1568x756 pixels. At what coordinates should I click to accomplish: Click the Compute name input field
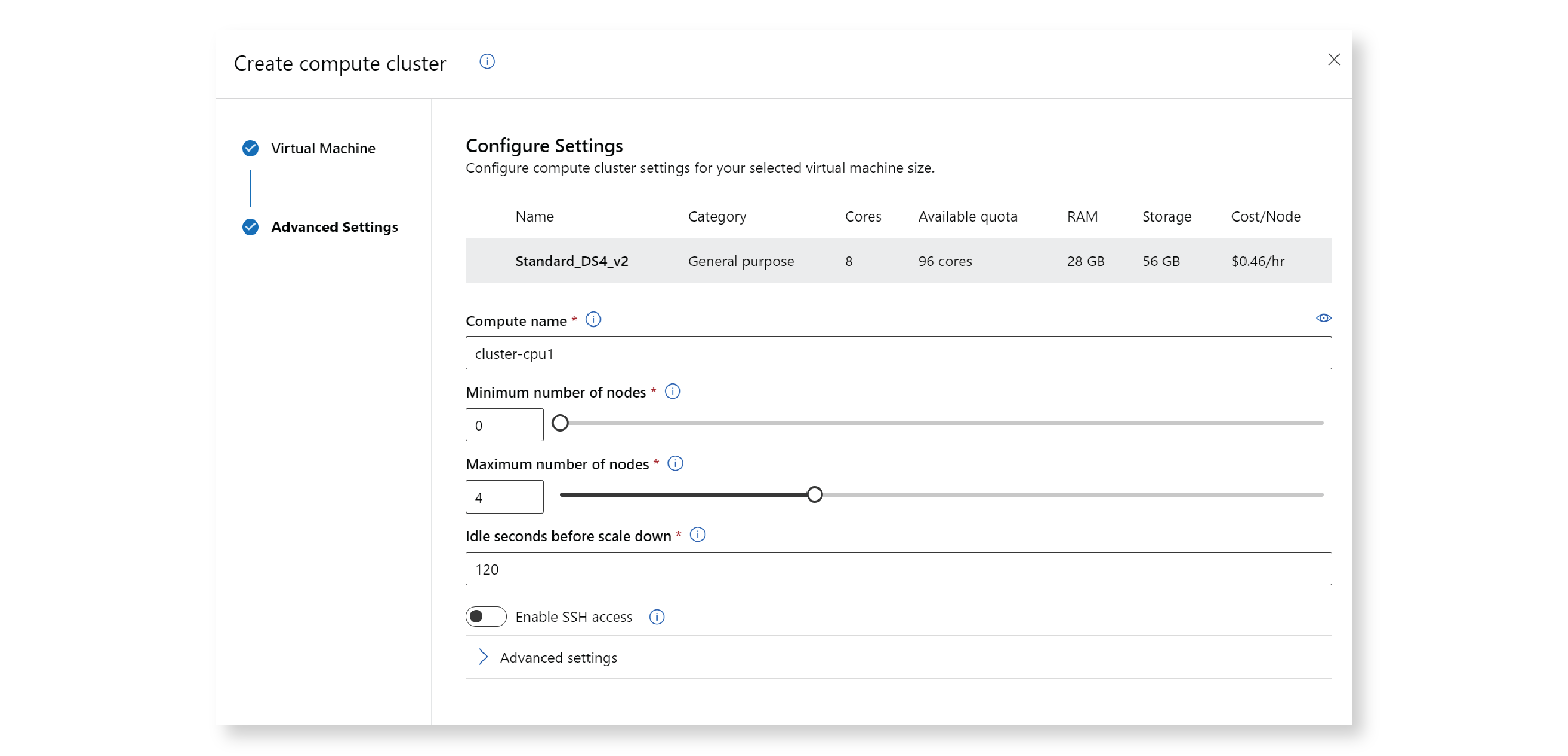point(899,353)
